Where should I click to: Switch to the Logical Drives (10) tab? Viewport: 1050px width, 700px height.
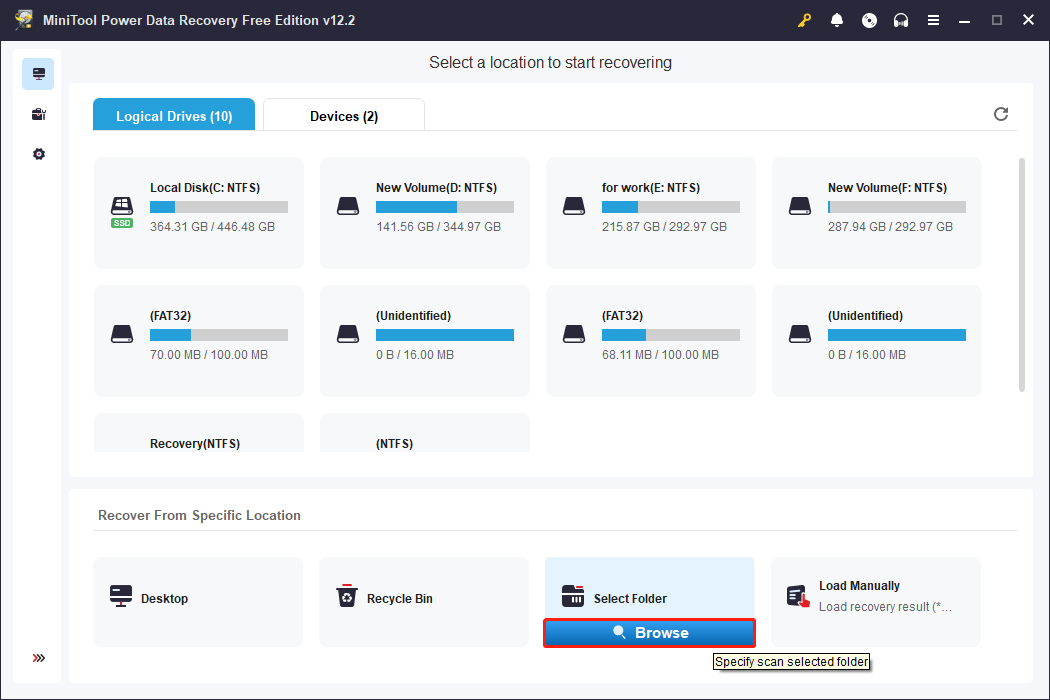(174, 115)
